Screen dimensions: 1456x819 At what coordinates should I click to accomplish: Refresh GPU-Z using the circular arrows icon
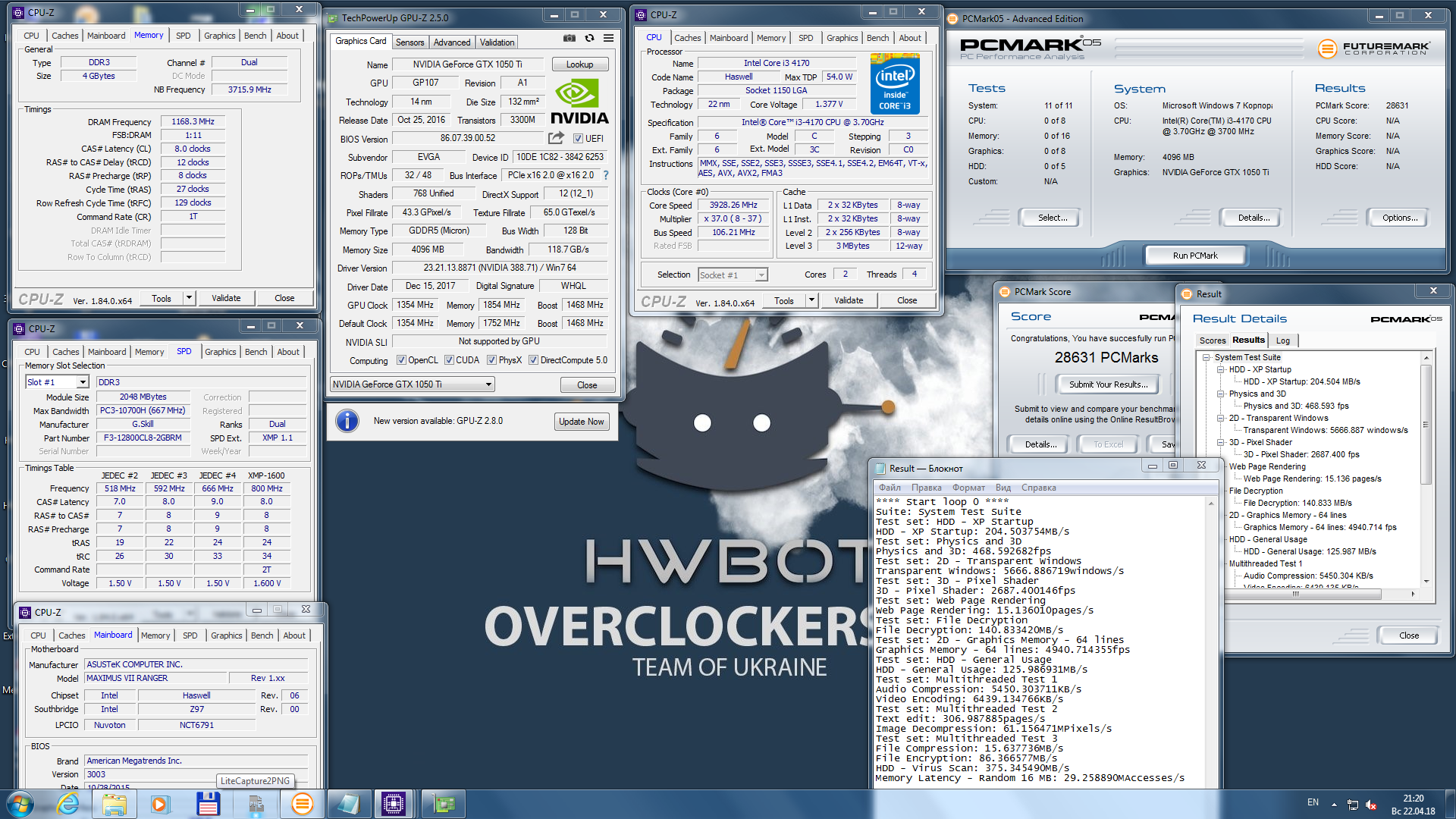point(589,38)
